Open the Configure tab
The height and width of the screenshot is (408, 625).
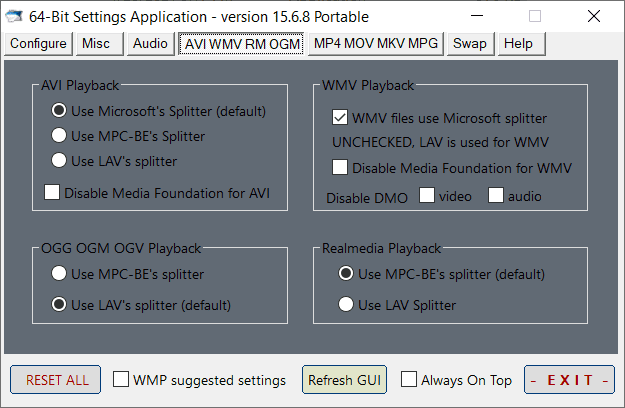[x=38, y=44]
